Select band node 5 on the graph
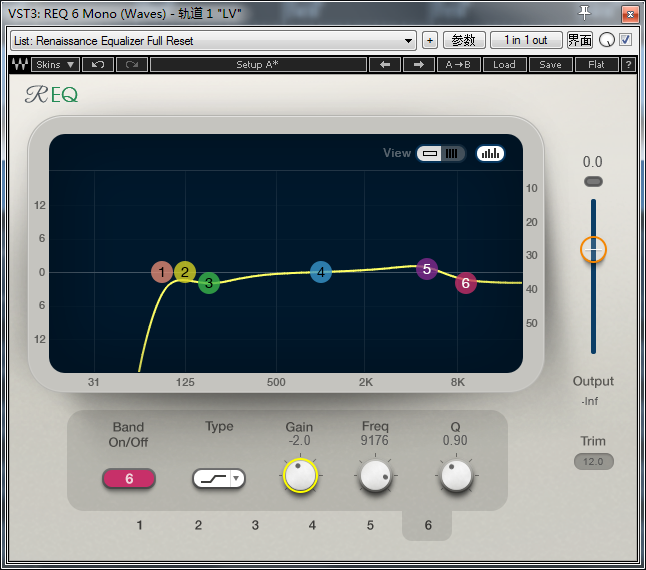Image resolution: width=646 pixels, height=570 pixels. click(427, 269)
